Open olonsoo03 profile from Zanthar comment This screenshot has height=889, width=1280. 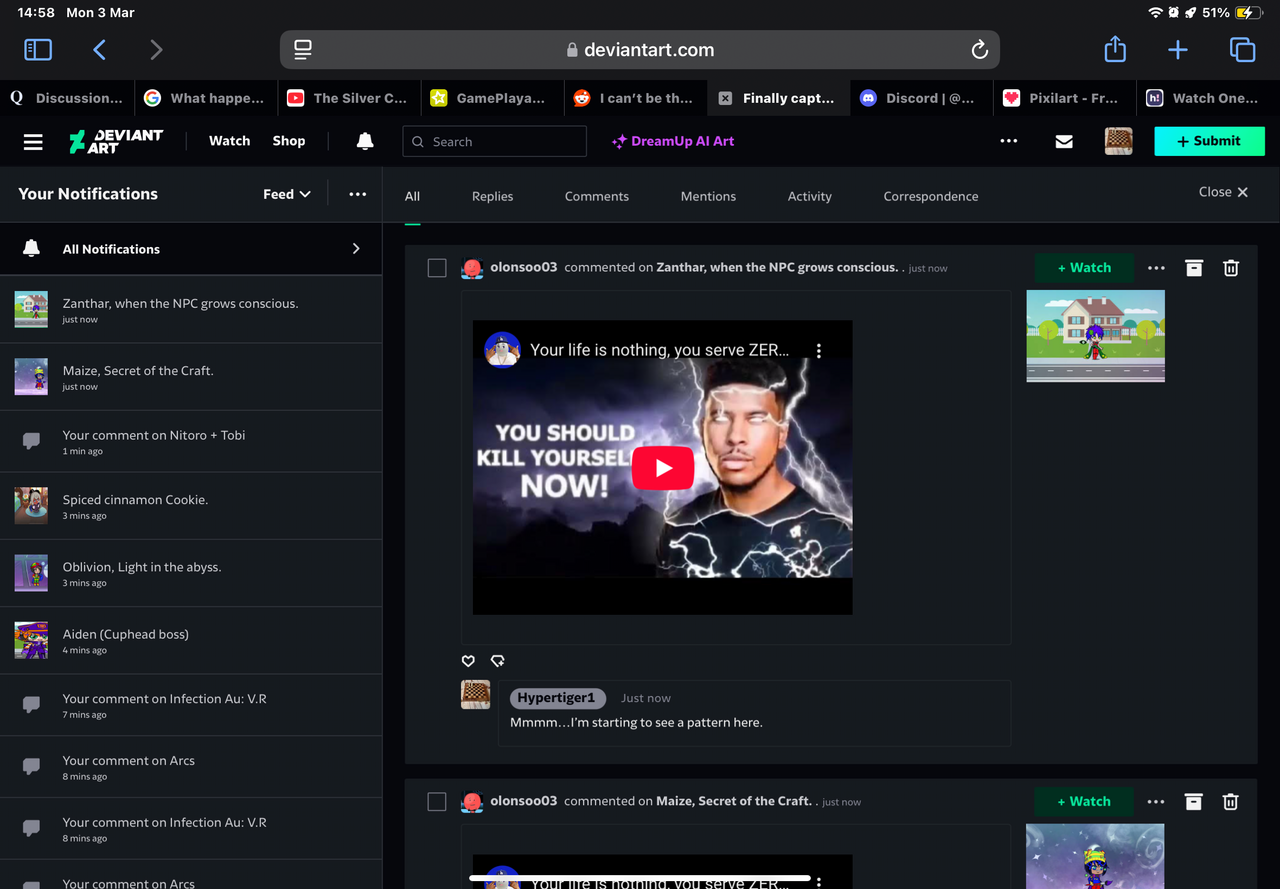coord(524,267)
